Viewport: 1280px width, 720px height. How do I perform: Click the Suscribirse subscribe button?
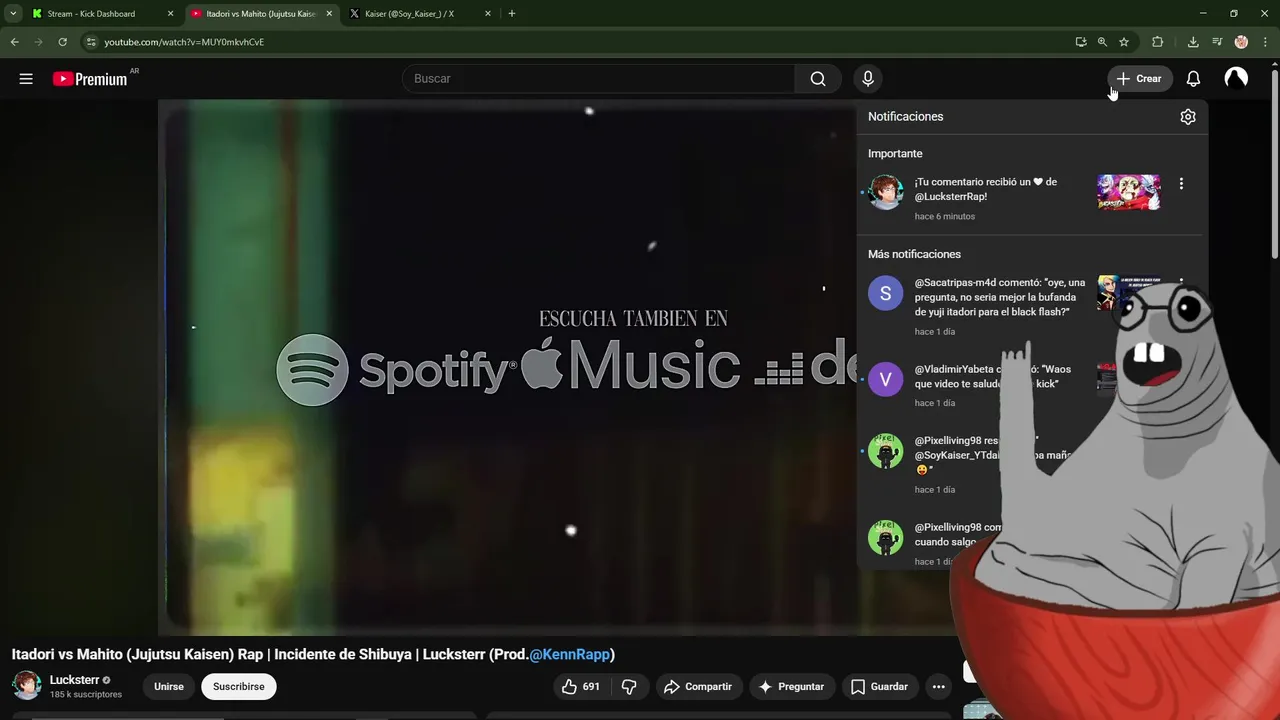[239, 687]
